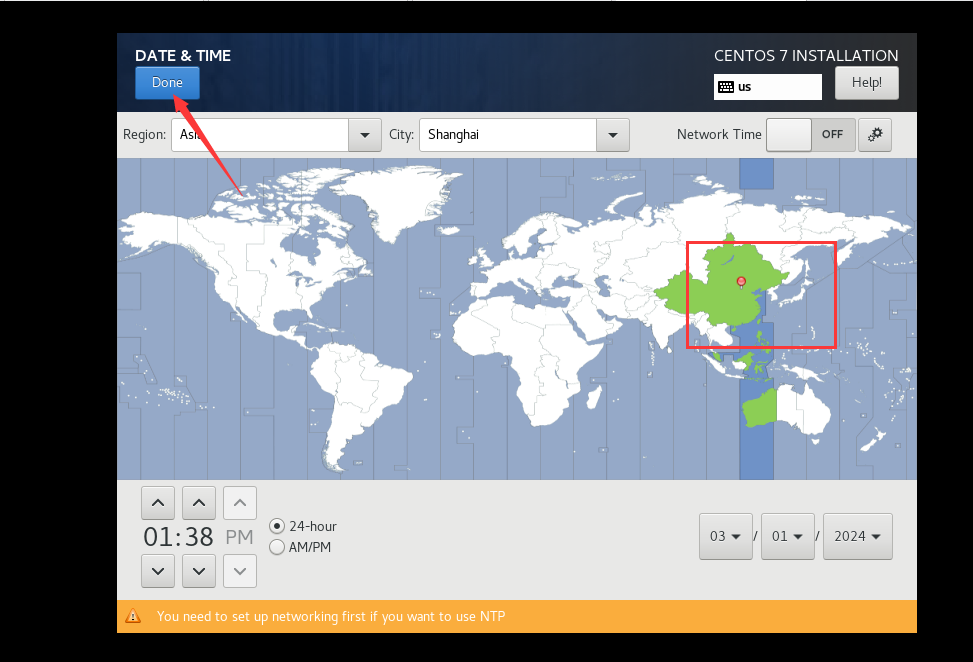Switch AM/PM with the up arrow
973x662 pixels.
tap(240, 503)
